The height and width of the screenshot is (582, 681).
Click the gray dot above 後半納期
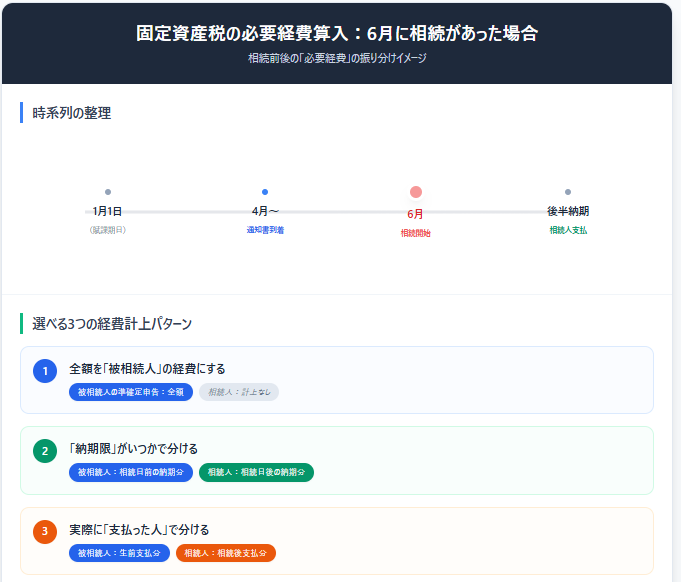[568, 192]
